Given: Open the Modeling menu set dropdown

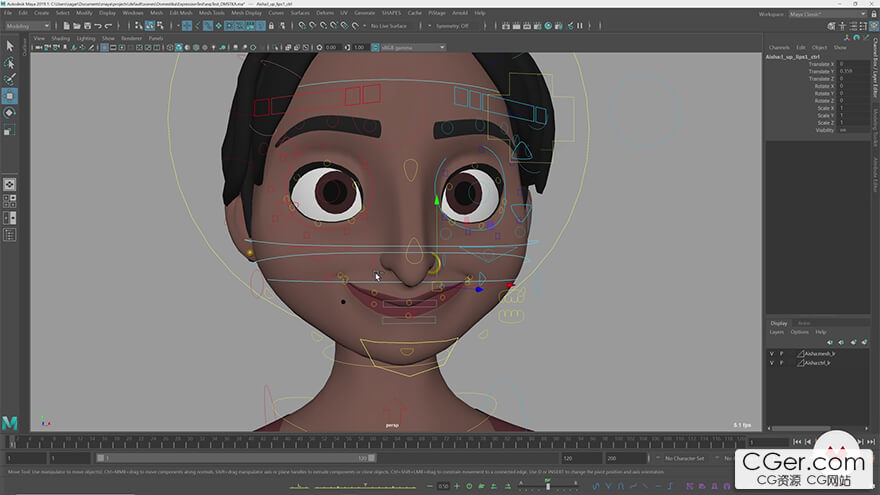Looking at the screenshot, I should point(28,26).
